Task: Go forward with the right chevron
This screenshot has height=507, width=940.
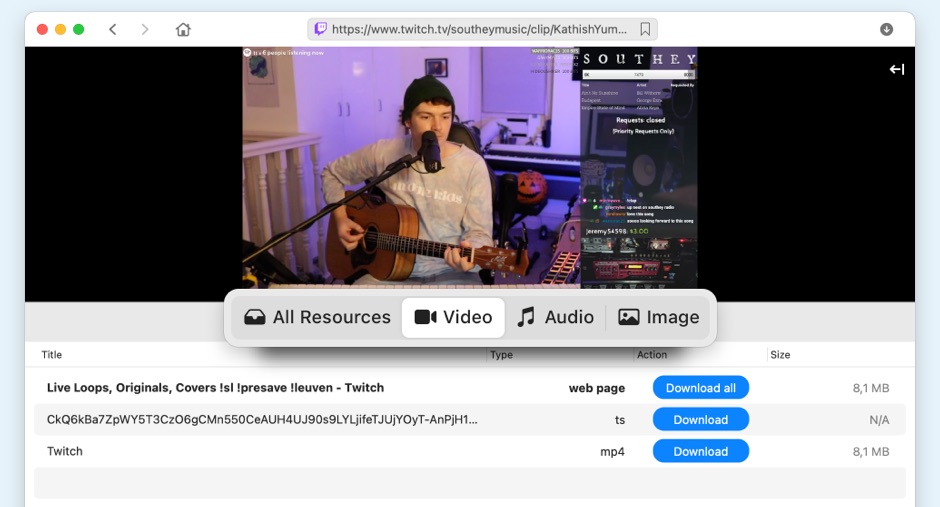Action: pos(144,29)
